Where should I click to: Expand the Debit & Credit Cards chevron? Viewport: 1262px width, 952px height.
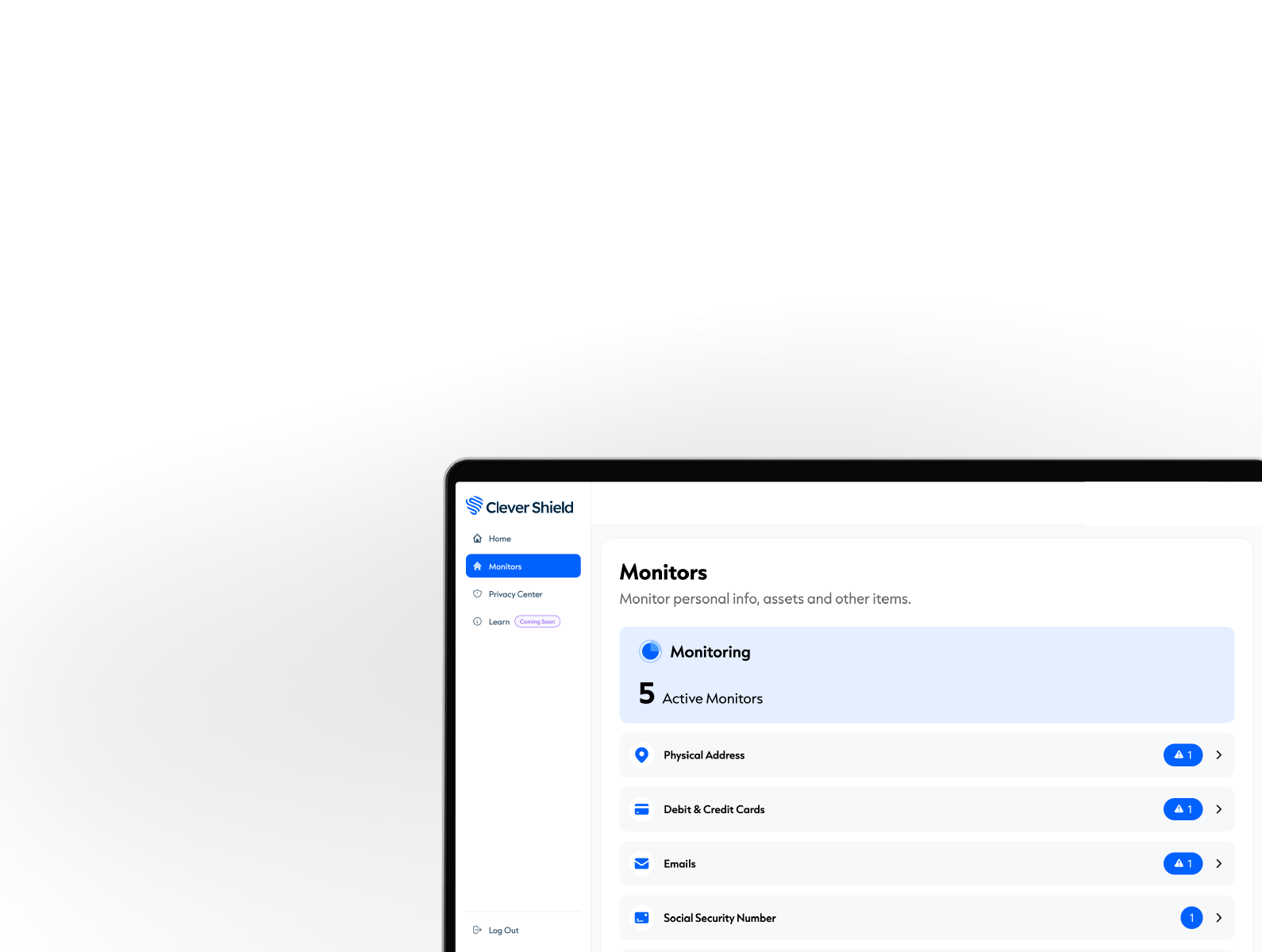point(1218,809)
